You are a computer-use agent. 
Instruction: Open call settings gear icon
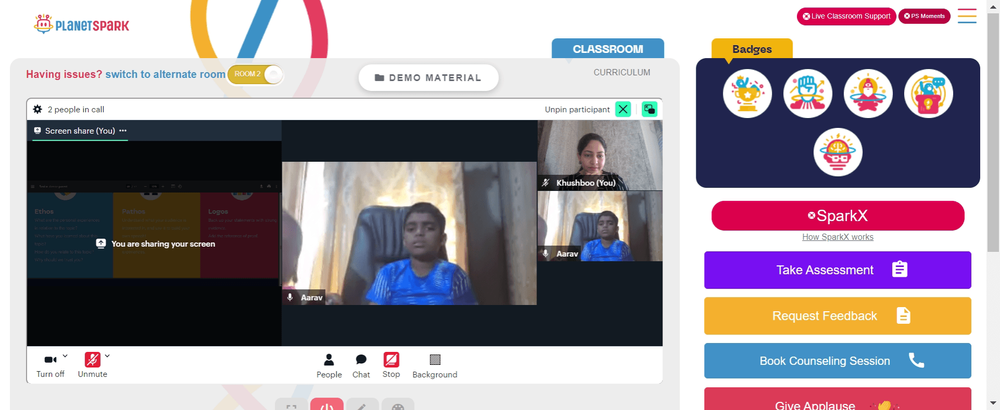(38, 110)
